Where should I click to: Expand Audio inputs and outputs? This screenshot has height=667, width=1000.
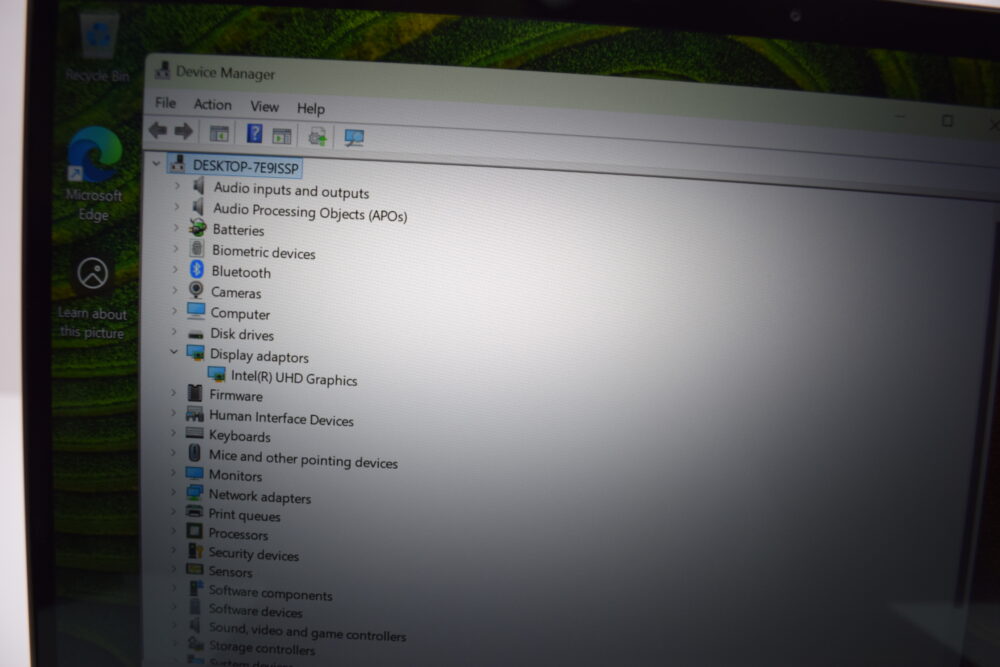[x=177, y=186]
